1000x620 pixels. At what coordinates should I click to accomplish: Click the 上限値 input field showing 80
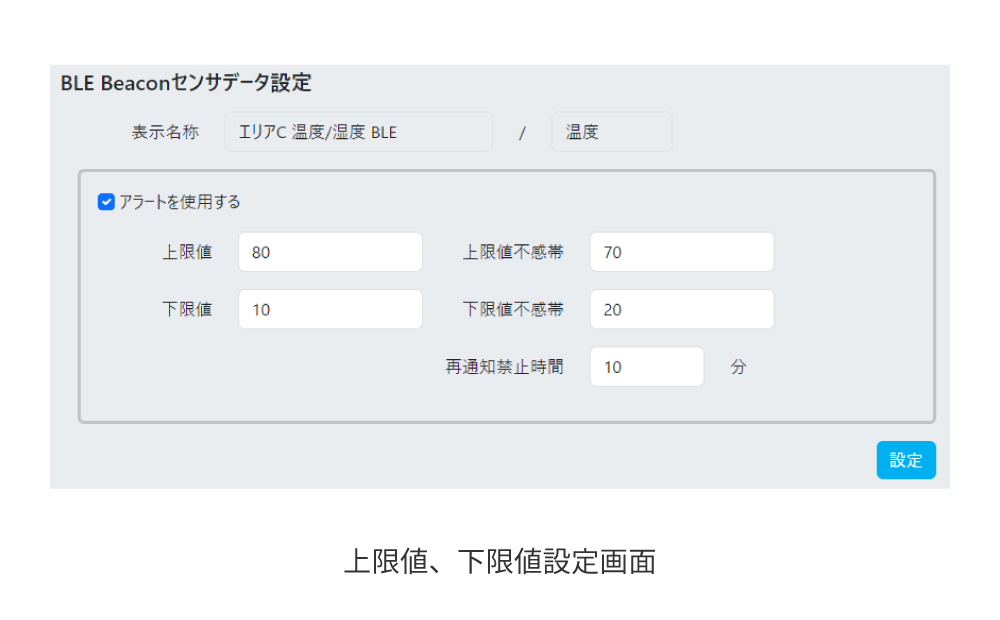click(x=330, y=252)
